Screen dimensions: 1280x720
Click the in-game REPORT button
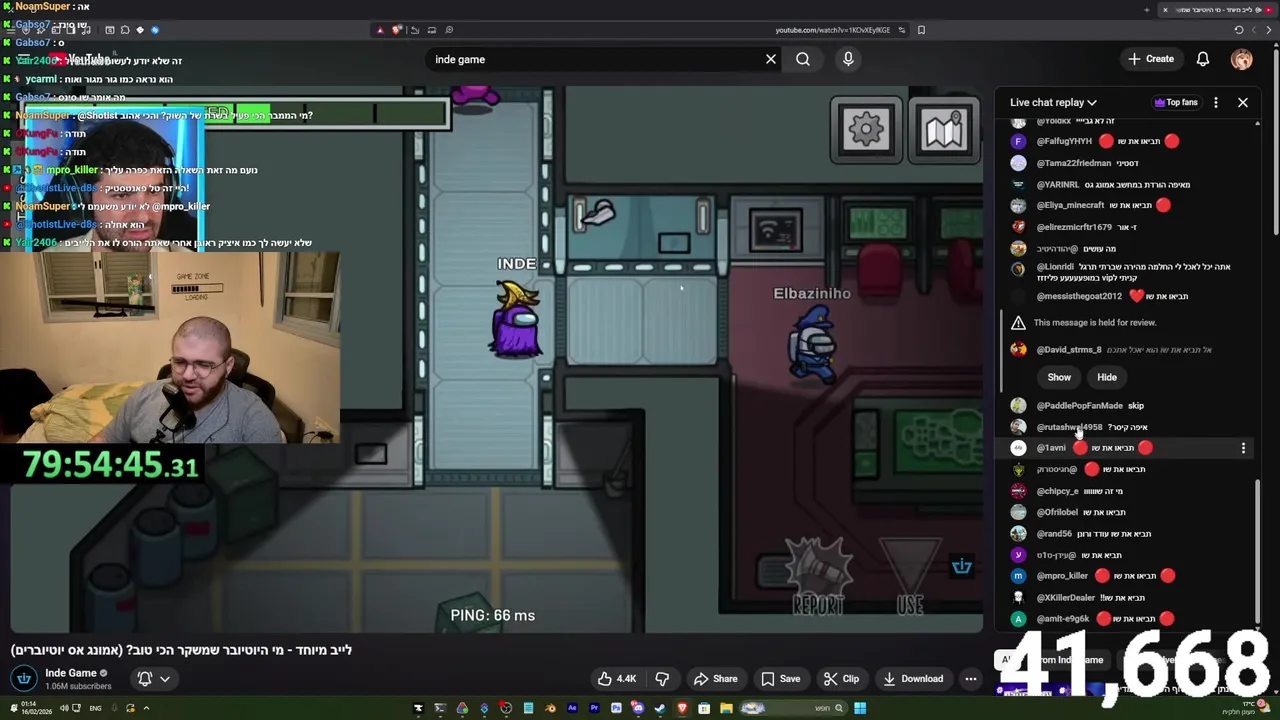[819, 577]
